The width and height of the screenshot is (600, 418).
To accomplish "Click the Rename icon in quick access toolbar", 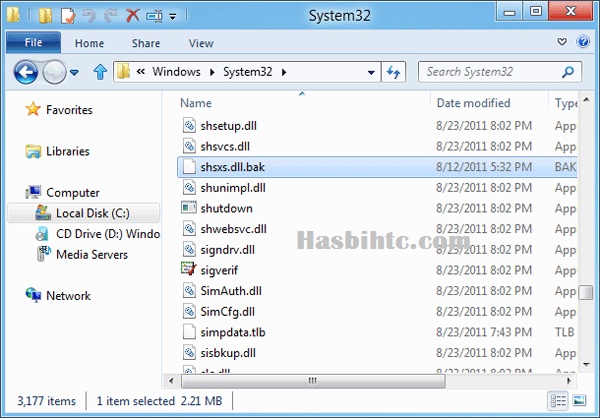I will pyautogui.click(x=154, y=16).
